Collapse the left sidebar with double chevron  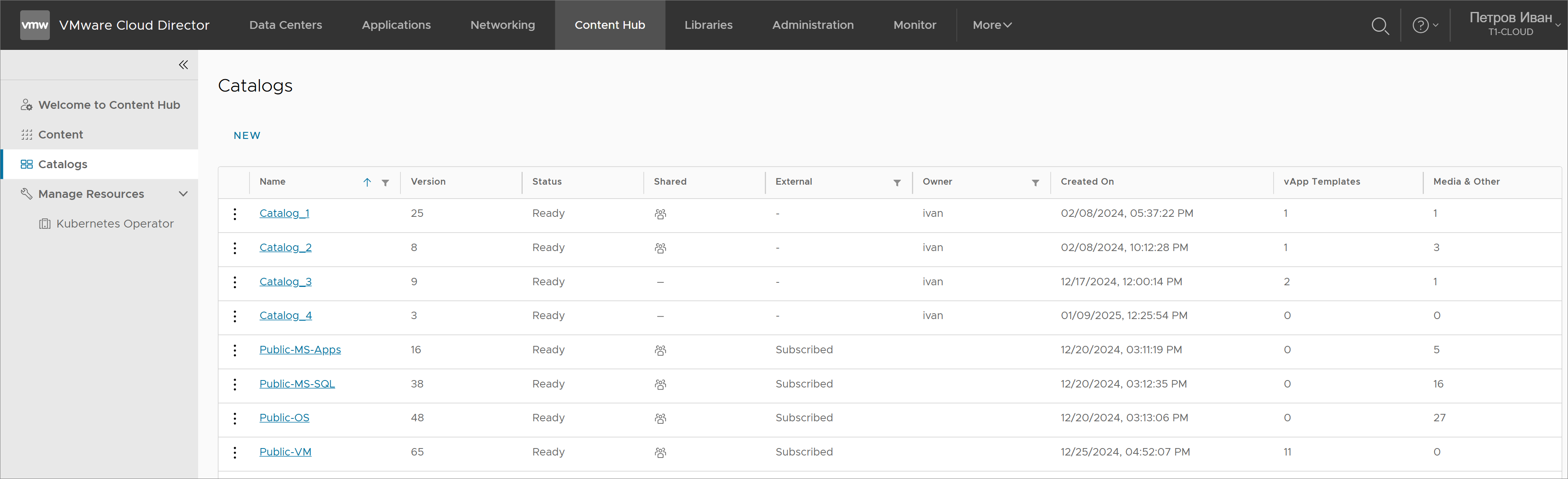[183, 65]
